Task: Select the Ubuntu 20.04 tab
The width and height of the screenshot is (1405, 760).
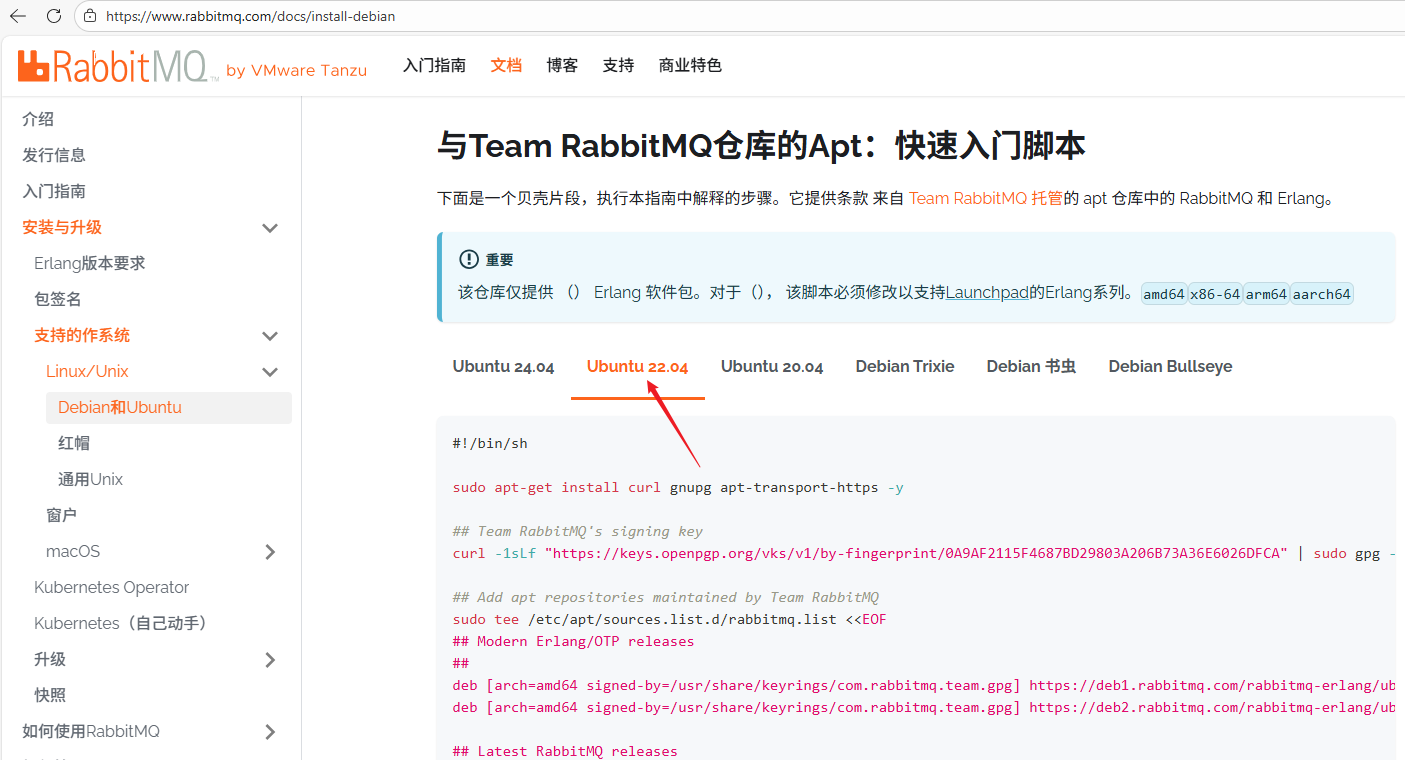Action: (x=772, y=366)
